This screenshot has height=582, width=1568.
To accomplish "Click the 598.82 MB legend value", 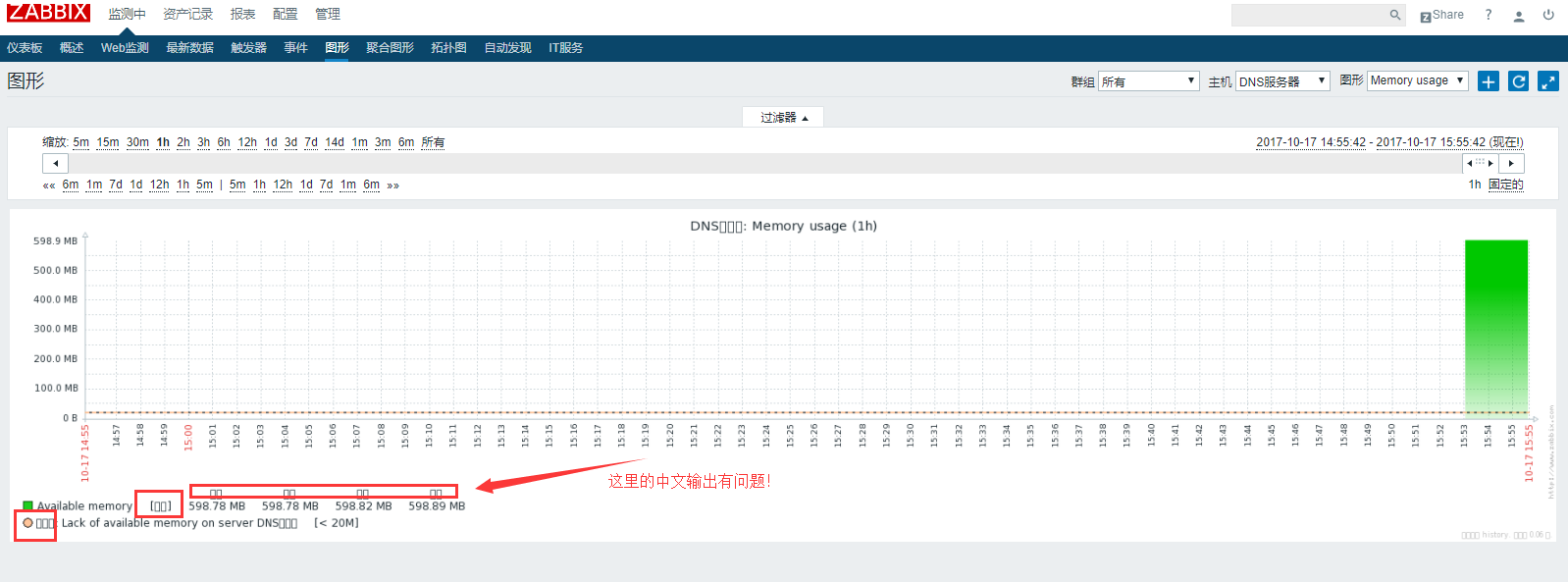I will point(363,506).
